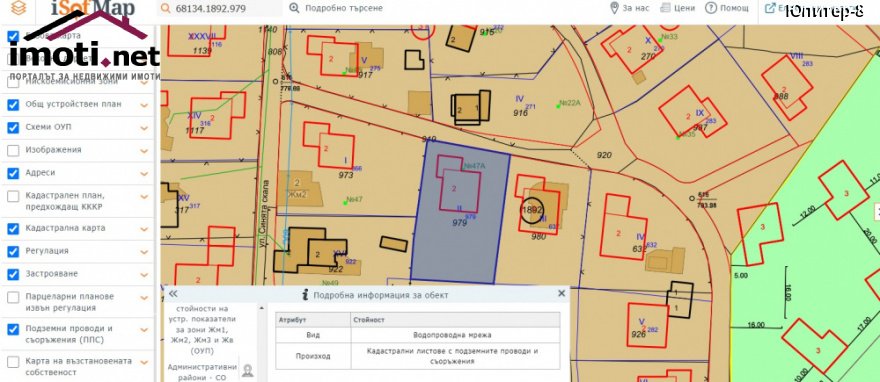
Task: Click the search field containing 68134.1892.979
Action: pos(219,8)
